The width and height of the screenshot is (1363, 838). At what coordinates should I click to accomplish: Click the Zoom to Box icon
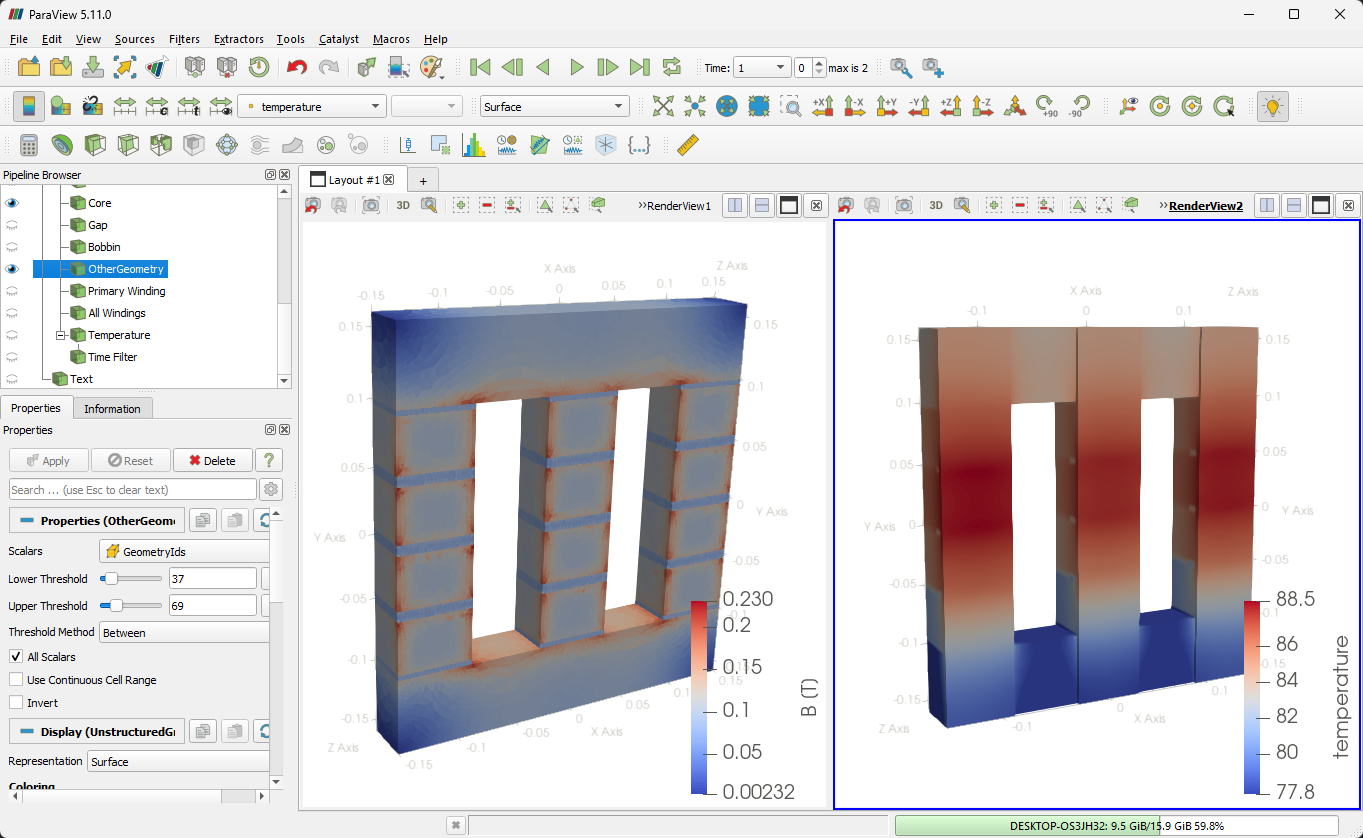[791, 106]
